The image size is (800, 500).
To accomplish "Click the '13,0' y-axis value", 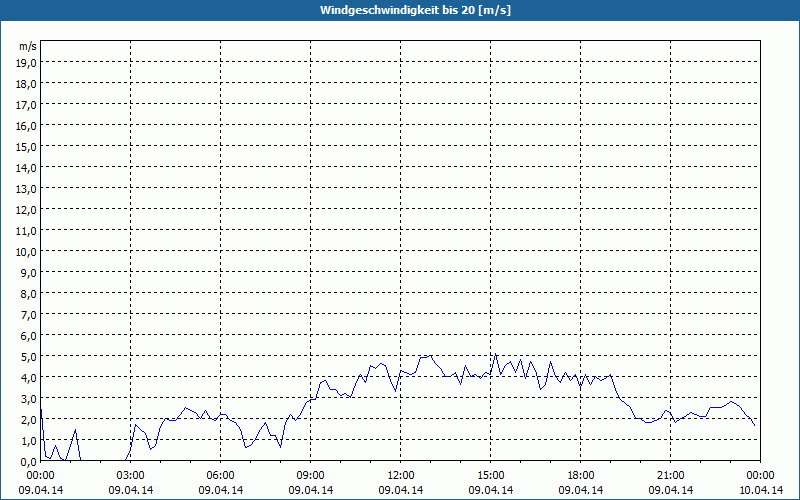I will 28,189.
